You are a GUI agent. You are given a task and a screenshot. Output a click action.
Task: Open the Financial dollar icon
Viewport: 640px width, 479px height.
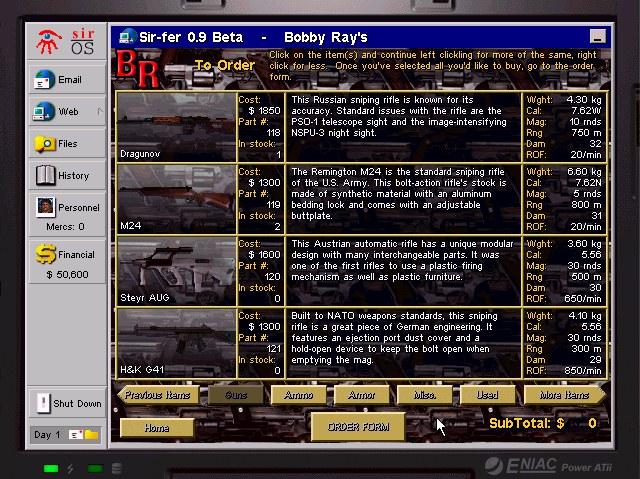pyautogui.click(x=45, y=255)
